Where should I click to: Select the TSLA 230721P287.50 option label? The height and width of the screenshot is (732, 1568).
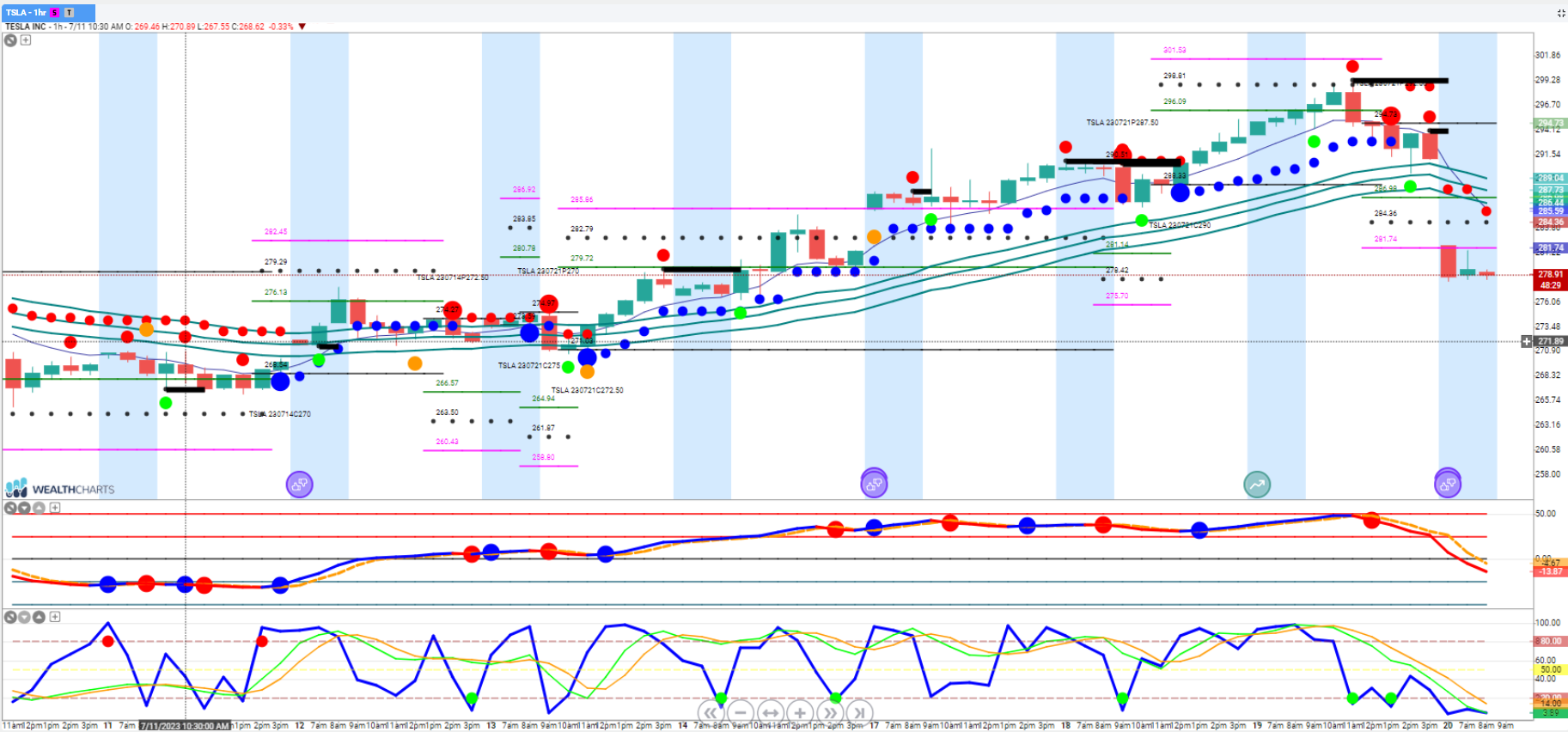[1122, 123]
